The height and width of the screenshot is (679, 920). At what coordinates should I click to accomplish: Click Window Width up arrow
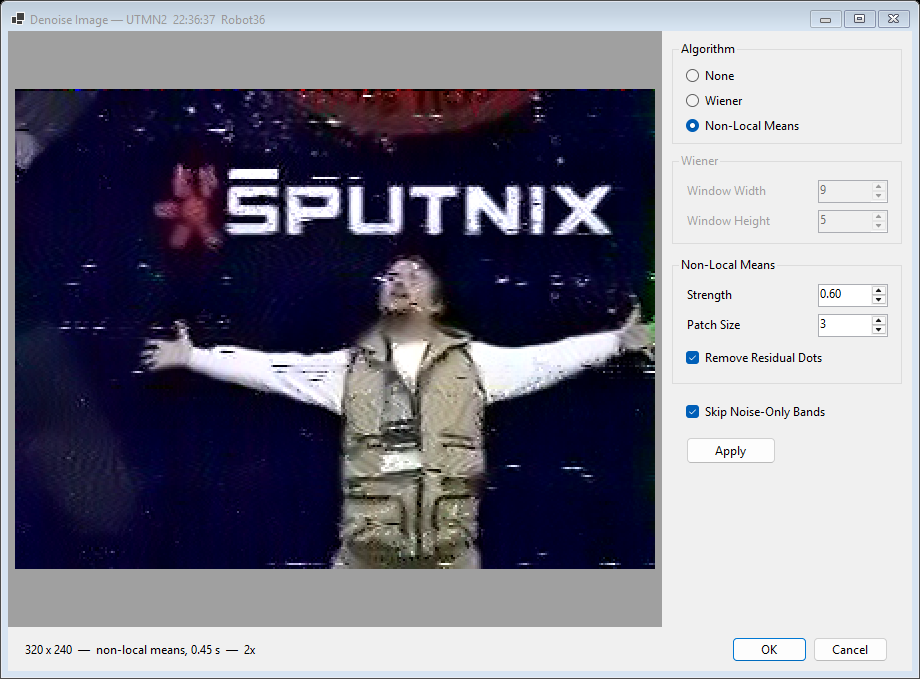[878, 187]
